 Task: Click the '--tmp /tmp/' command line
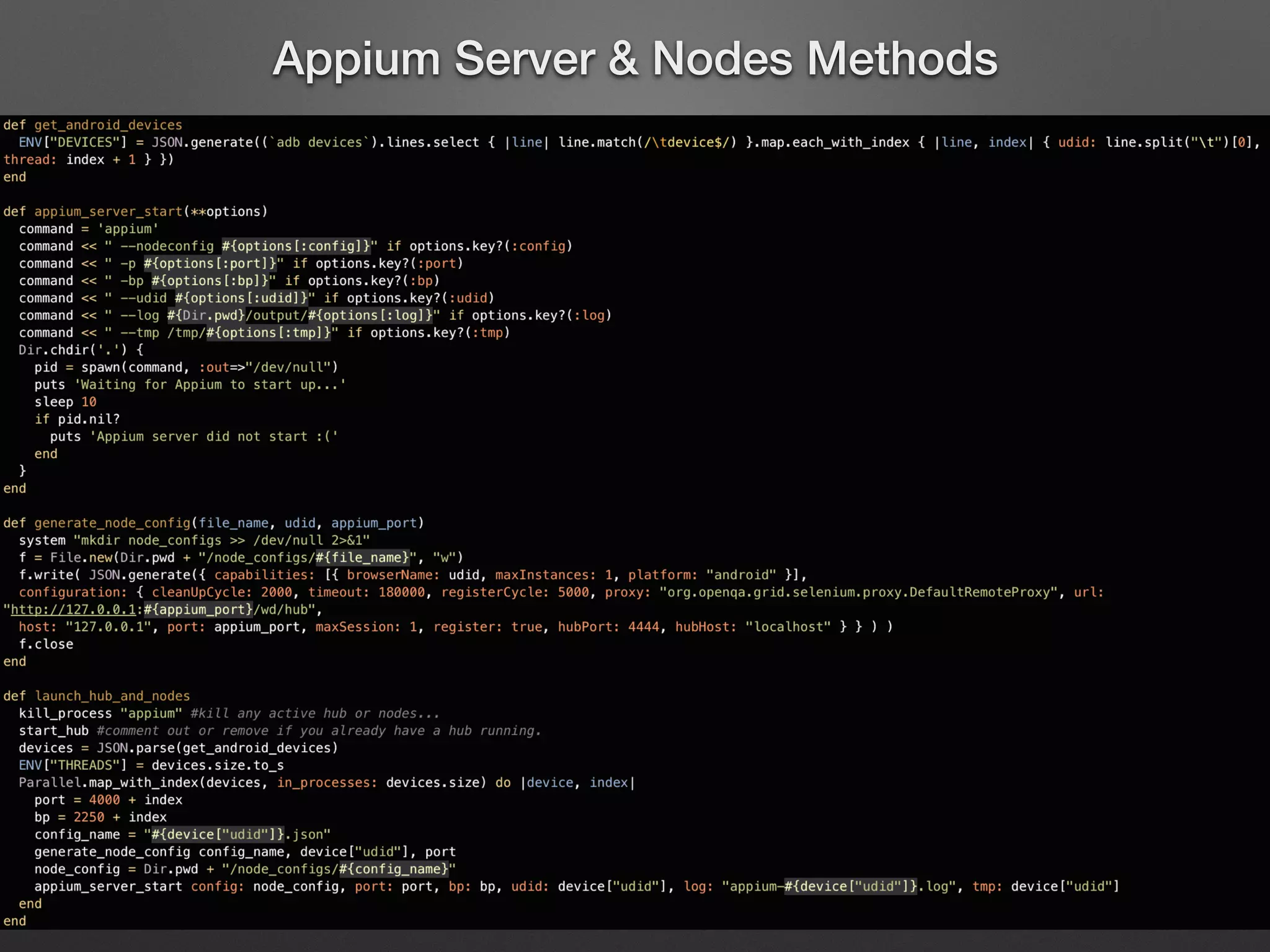pyautogui.click(x=264, y=333)
